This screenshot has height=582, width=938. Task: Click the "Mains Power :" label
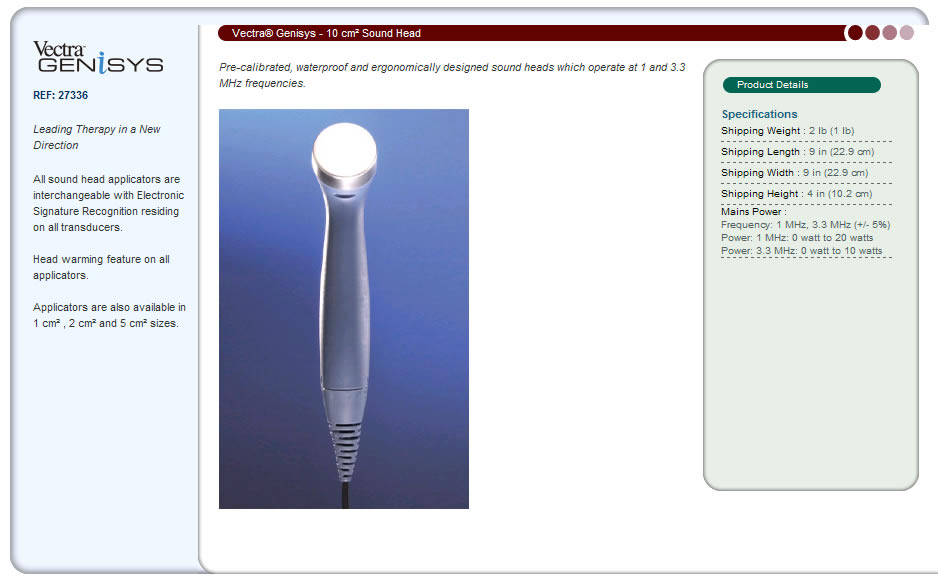pos(754,212)
